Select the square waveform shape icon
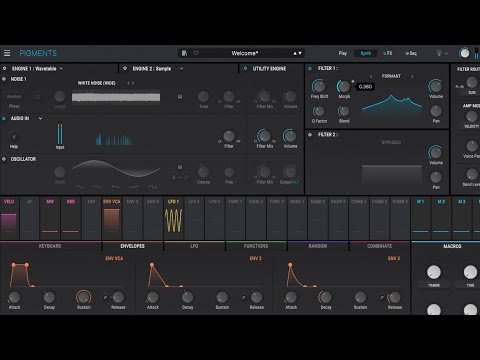The image size is (480, 360). point(153,187)
